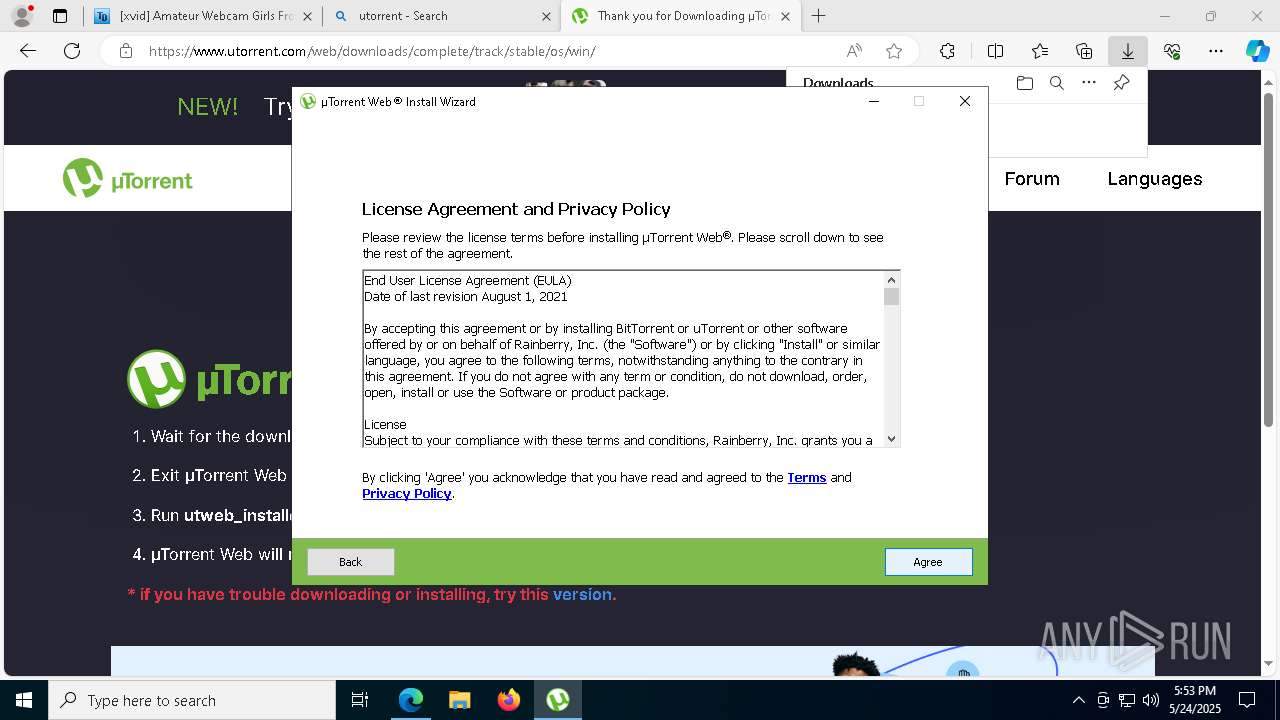Open the Privacy Policy link
Screen dimensions: 1280x720
pos(407,494)
